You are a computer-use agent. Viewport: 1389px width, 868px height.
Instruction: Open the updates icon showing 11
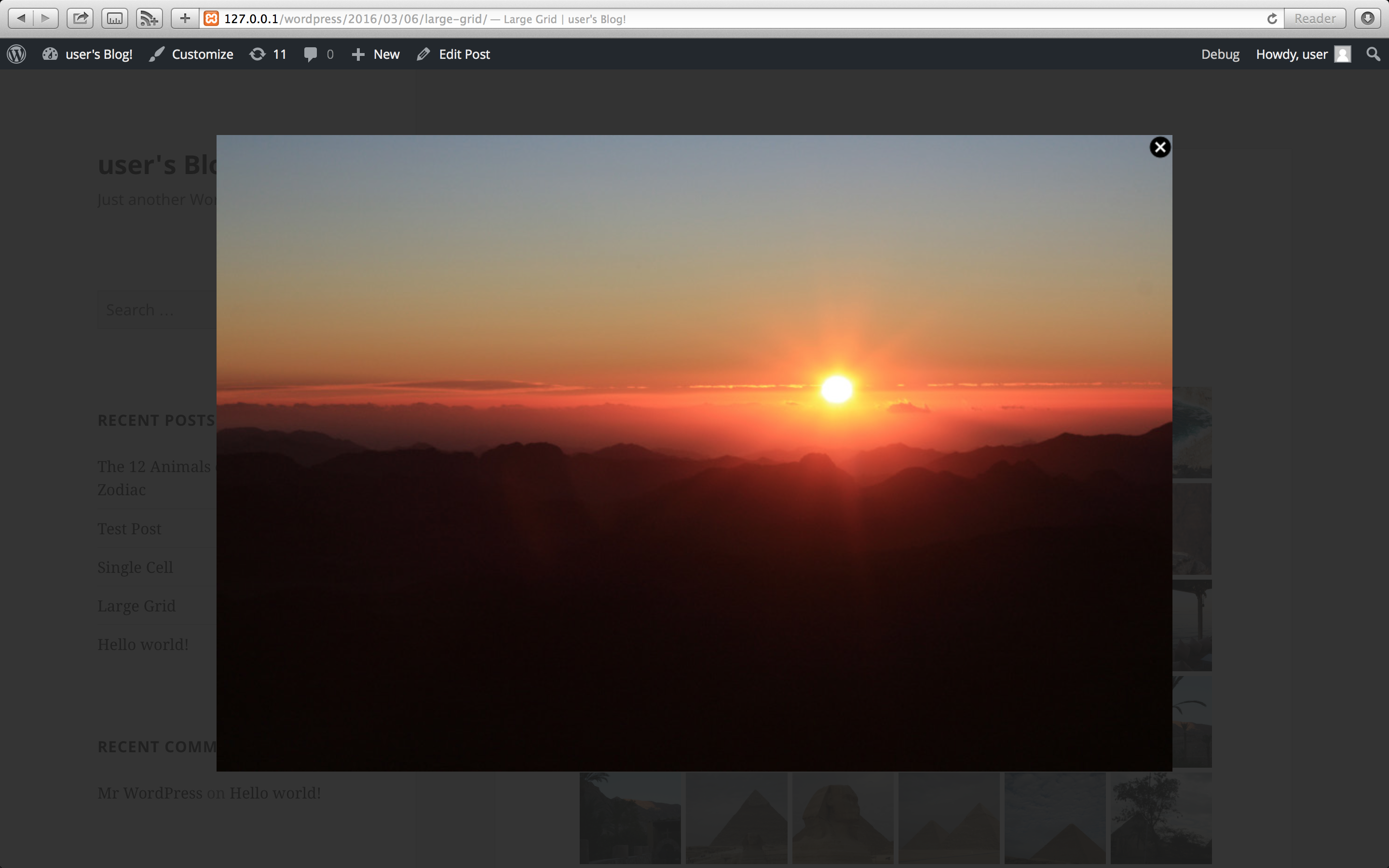[x=268, y=54]
